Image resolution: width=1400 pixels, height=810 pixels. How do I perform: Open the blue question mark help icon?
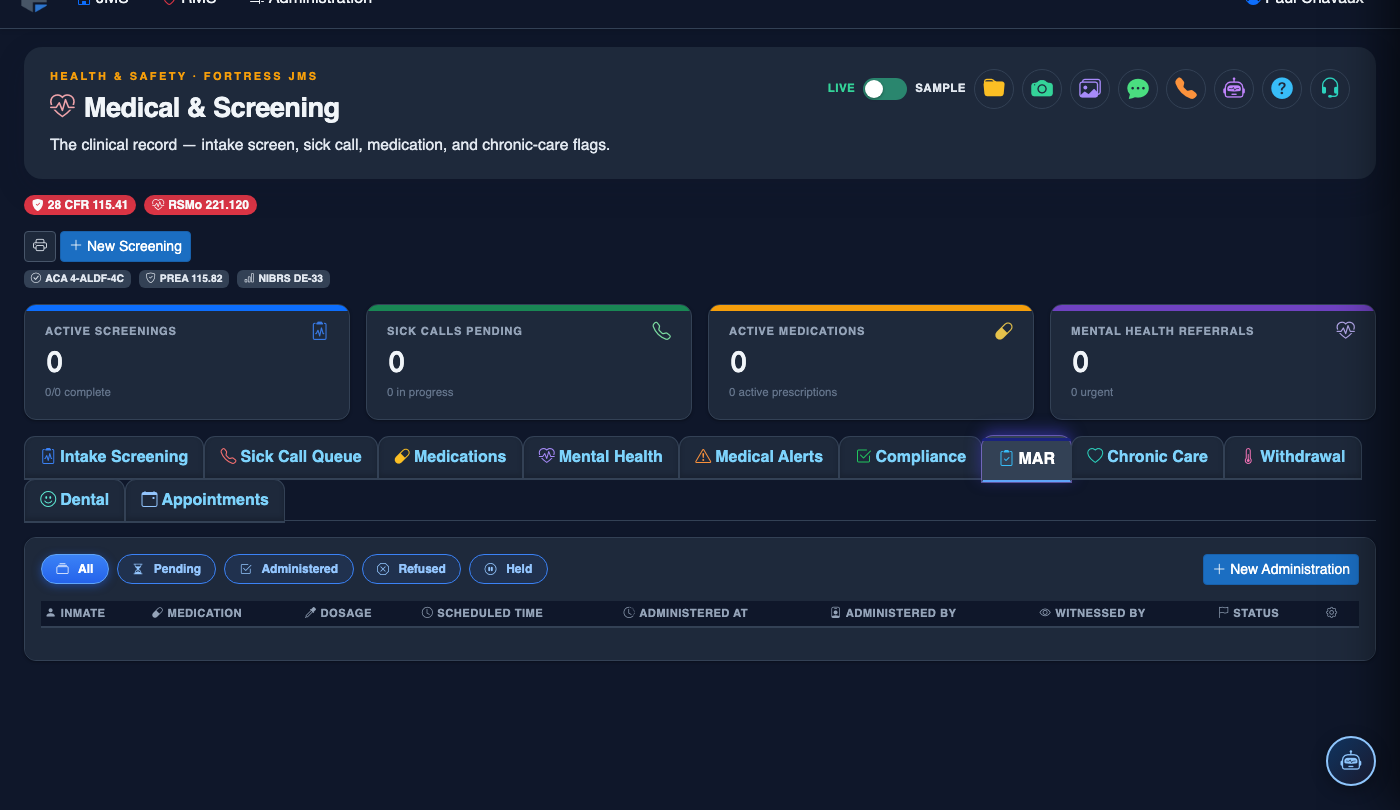(x=1282, y=88)
